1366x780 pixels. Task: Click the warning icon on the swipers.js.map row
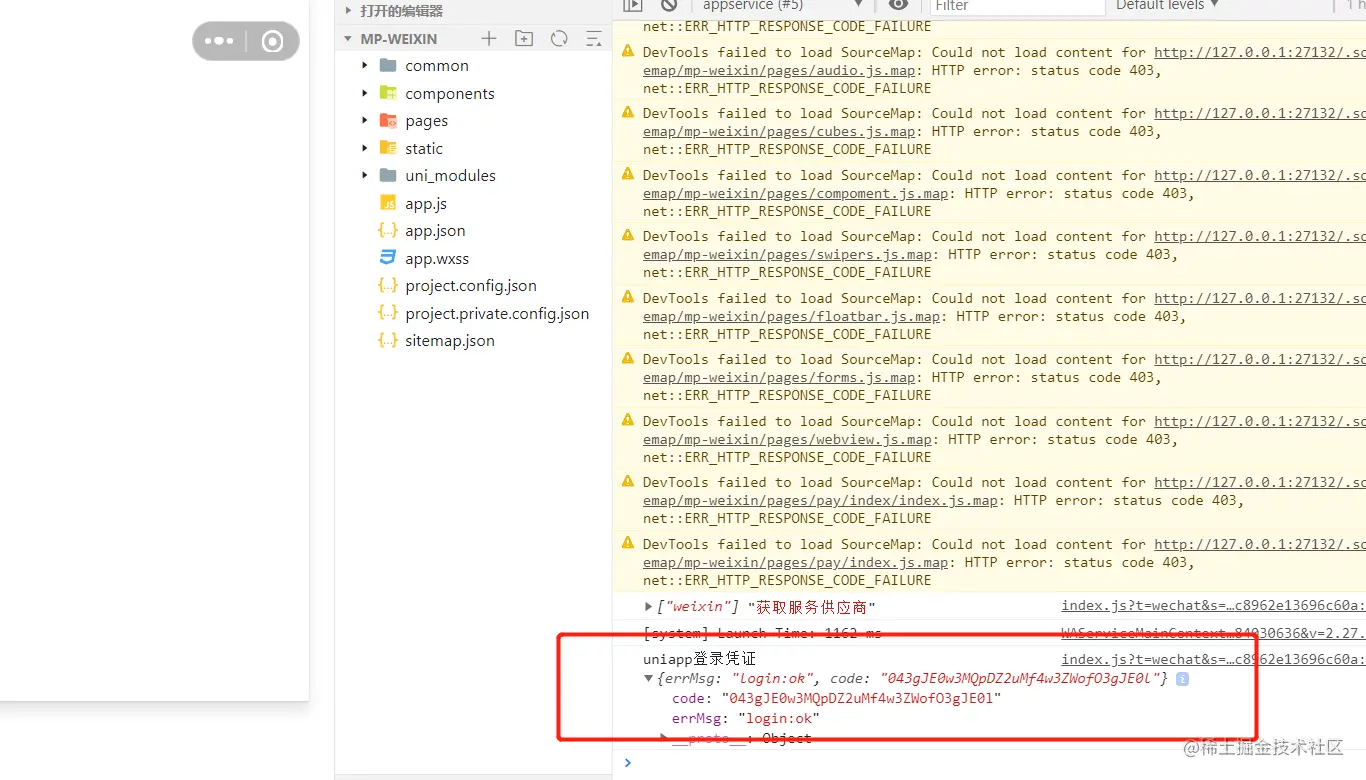[x=628, y=235]
